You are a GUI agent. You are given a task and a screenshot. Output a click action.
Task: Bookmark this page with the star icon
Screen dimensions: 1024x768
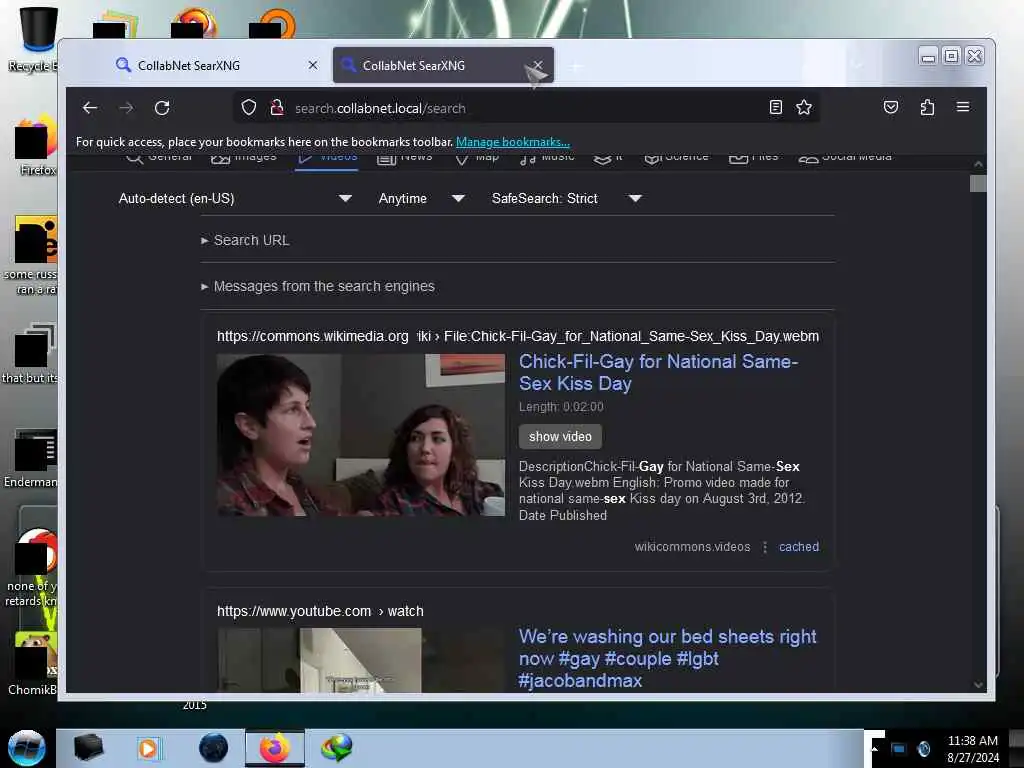click(804, 107)
